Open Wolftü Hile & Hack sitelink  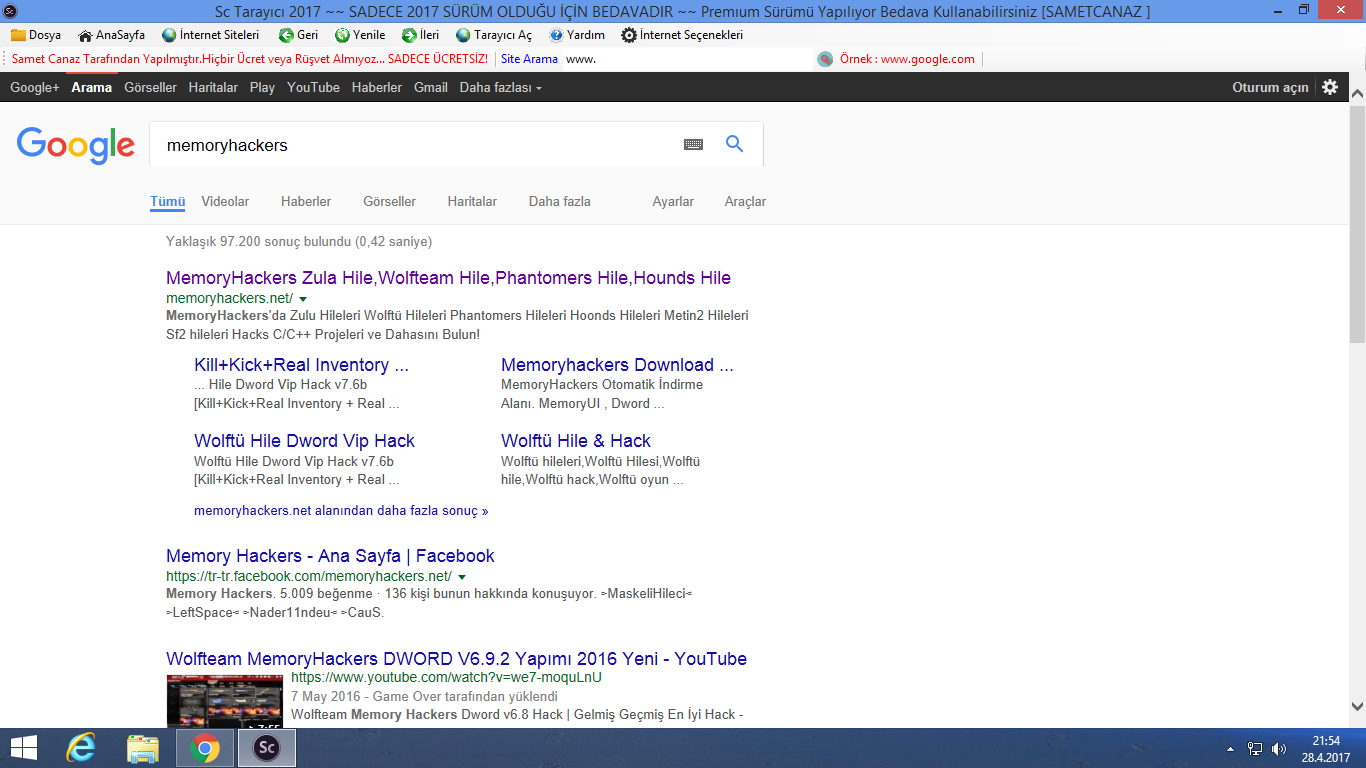[x=576, y=441]
